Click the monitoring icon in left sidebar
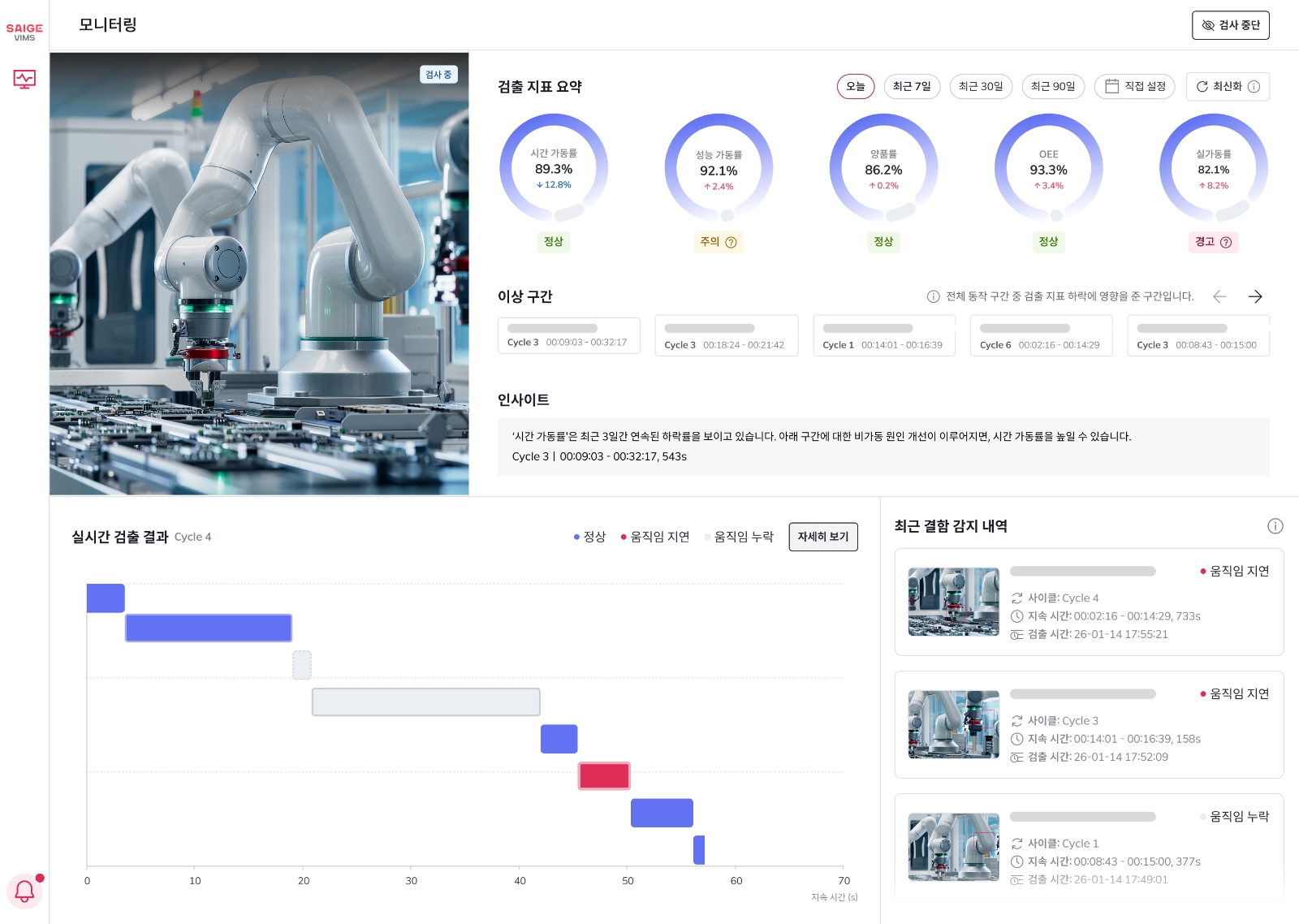1299x924 pixels. (24, 79)
